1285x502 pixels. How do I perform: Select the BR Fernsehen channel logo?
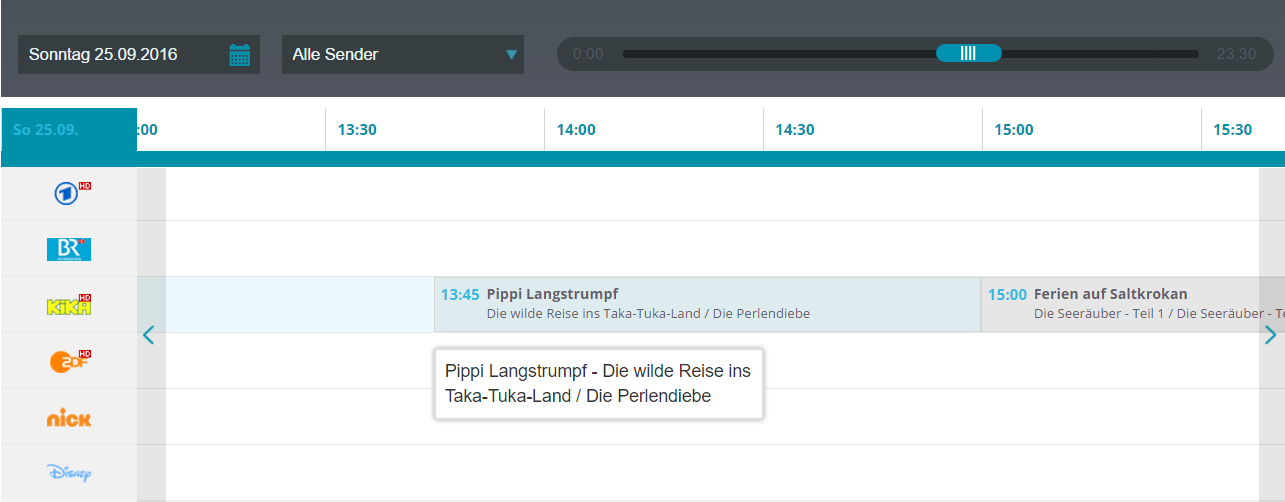tap(69, 249)
